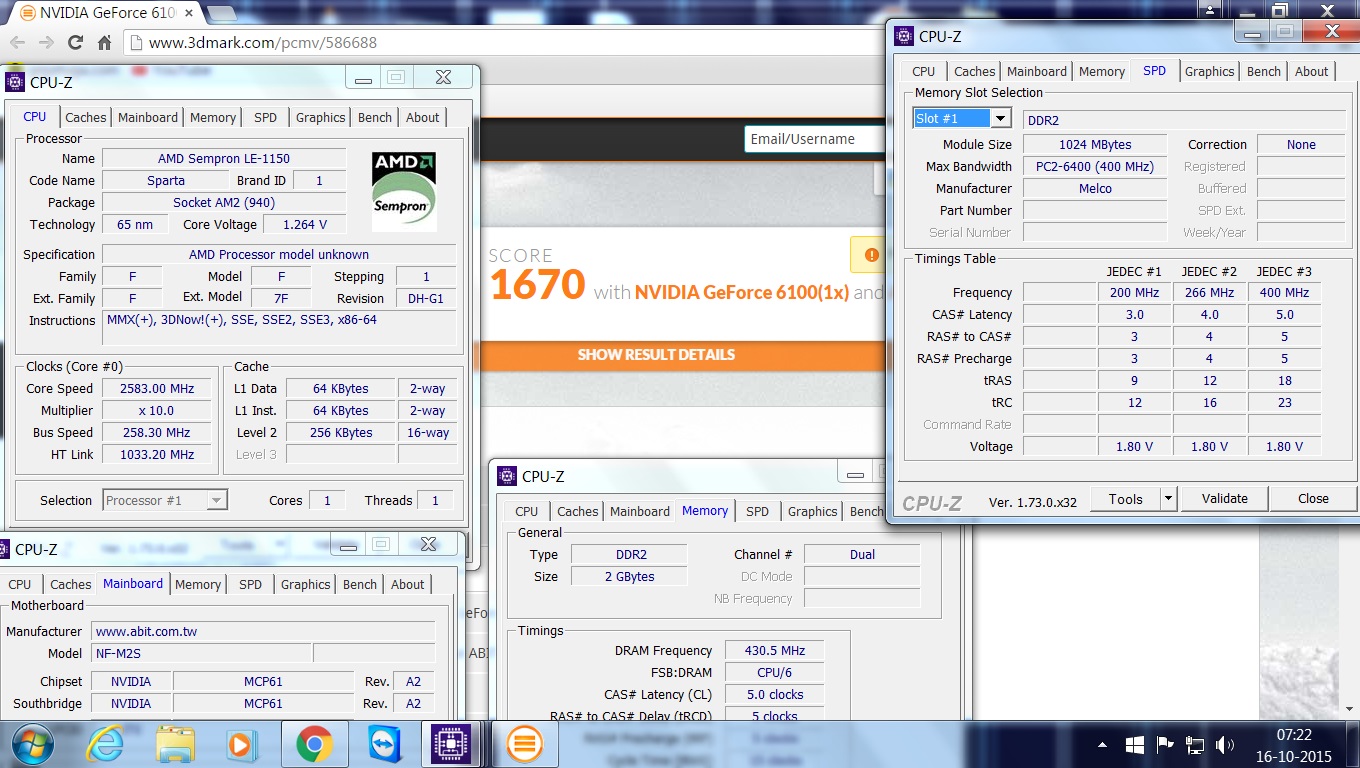Open system menu icon of CPU-Z CPU window
Image resolution: width=1360 pixels, height=768 pixels.
(x=15, y=82)
